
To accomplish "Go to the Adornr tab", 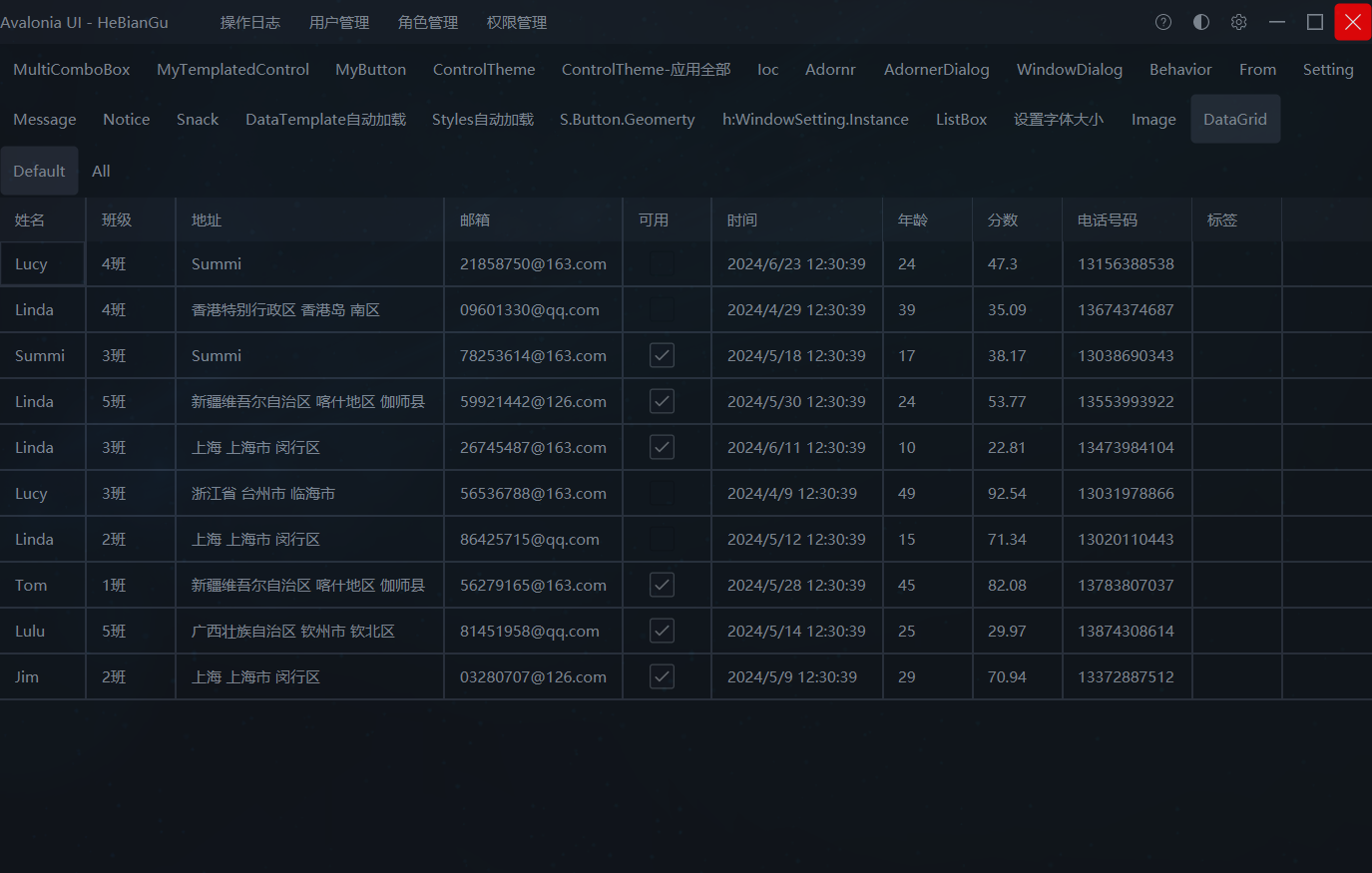I will point(830,69).
